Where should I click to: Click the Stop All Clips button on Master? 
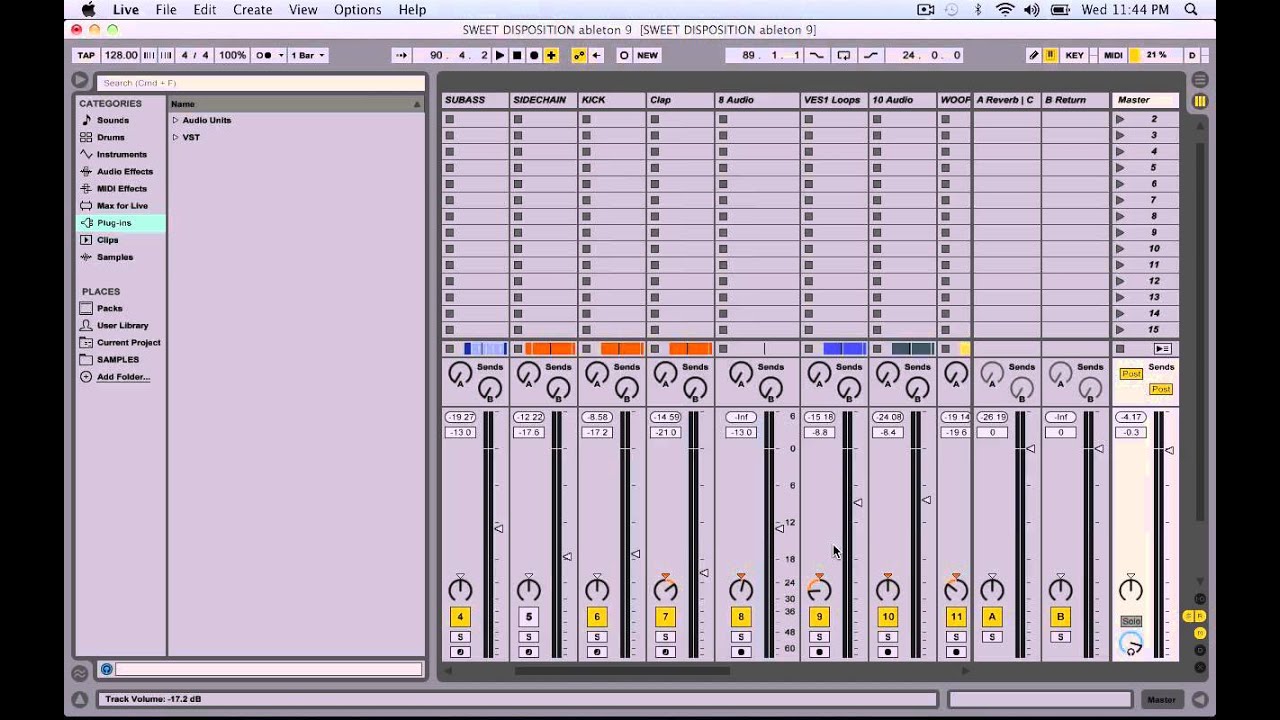point(1119,349)
